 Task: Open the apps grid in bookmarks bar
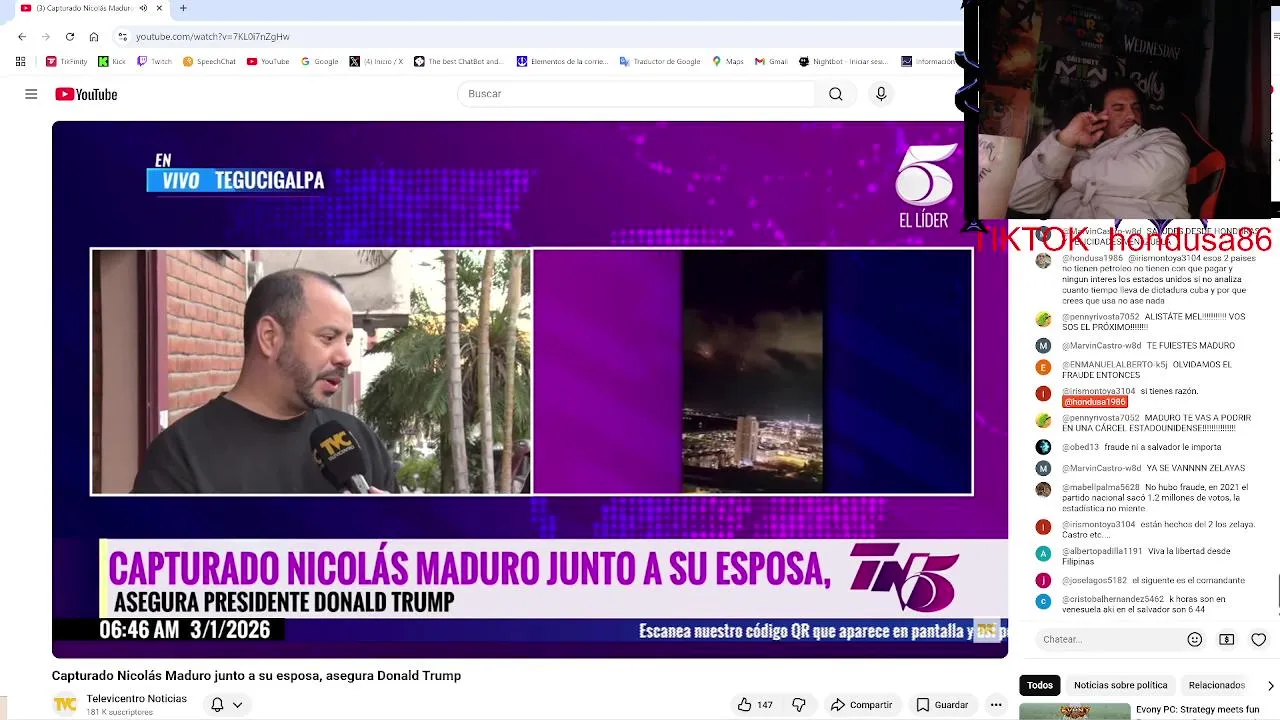click(x=20, y=61)
